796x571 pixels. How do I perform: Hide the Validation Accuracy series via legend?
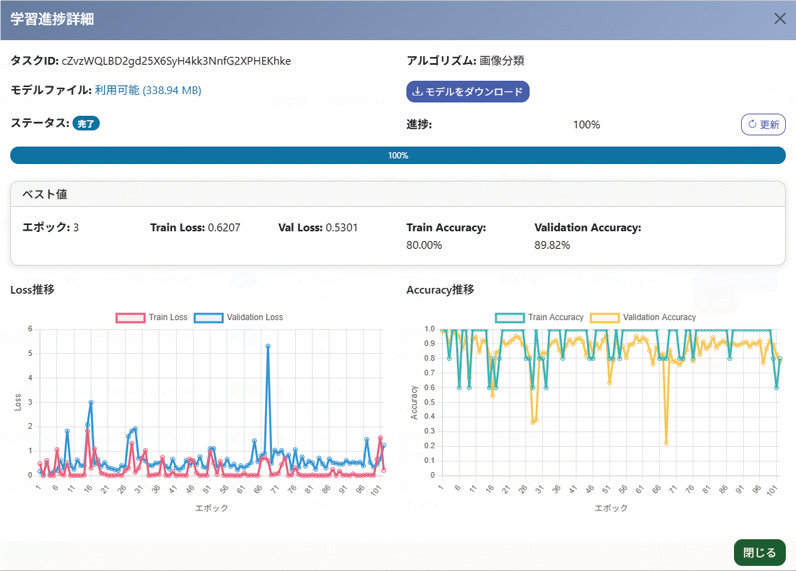[644, 317]
